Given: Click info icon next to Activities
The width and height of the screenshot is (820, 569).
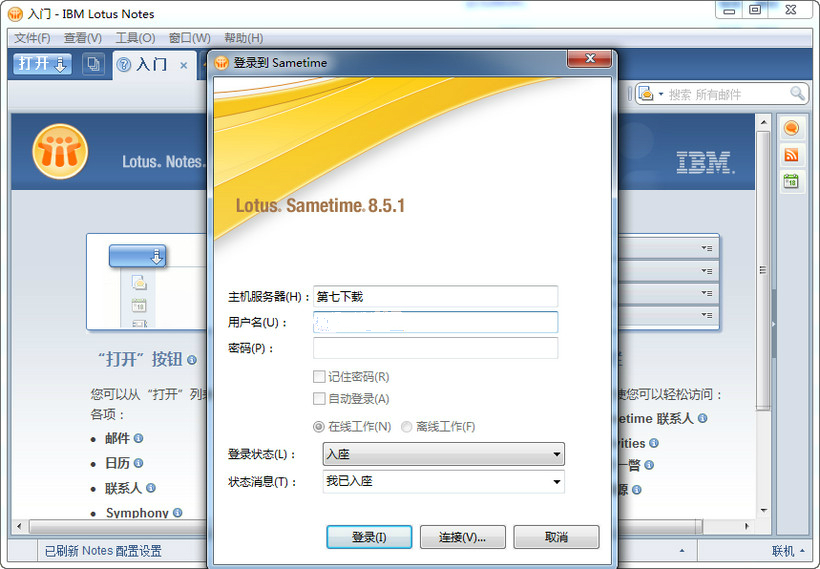Looking at the screenshot, I should tap(654, 443).
